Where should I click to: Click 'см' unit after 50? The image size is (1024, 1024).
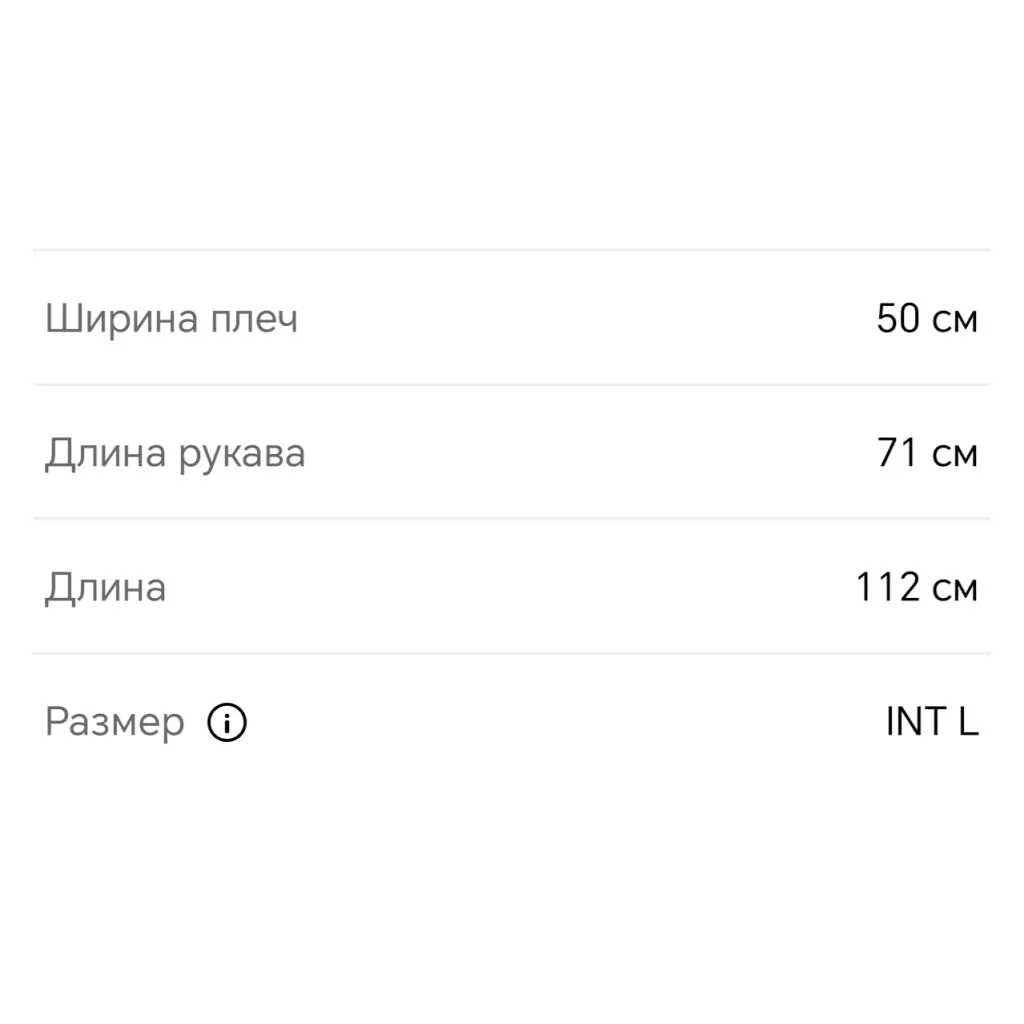click(x=954, y=321)
